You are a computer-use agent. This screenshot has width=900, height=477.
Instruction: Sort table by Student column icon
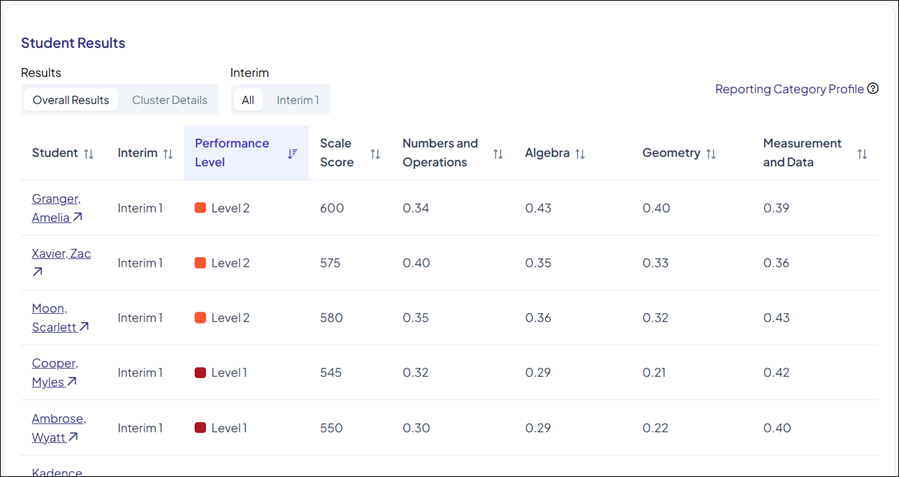point(89,153)
